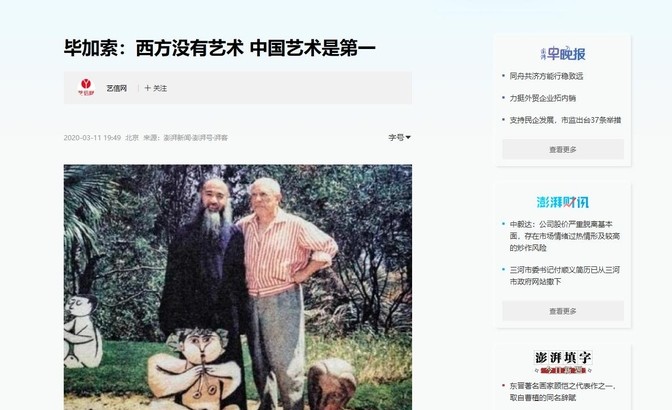Click the source text 澎湃新闻·澎湃号·湃客
Viewport: 672px width, 410px height.
pos(195,138)
